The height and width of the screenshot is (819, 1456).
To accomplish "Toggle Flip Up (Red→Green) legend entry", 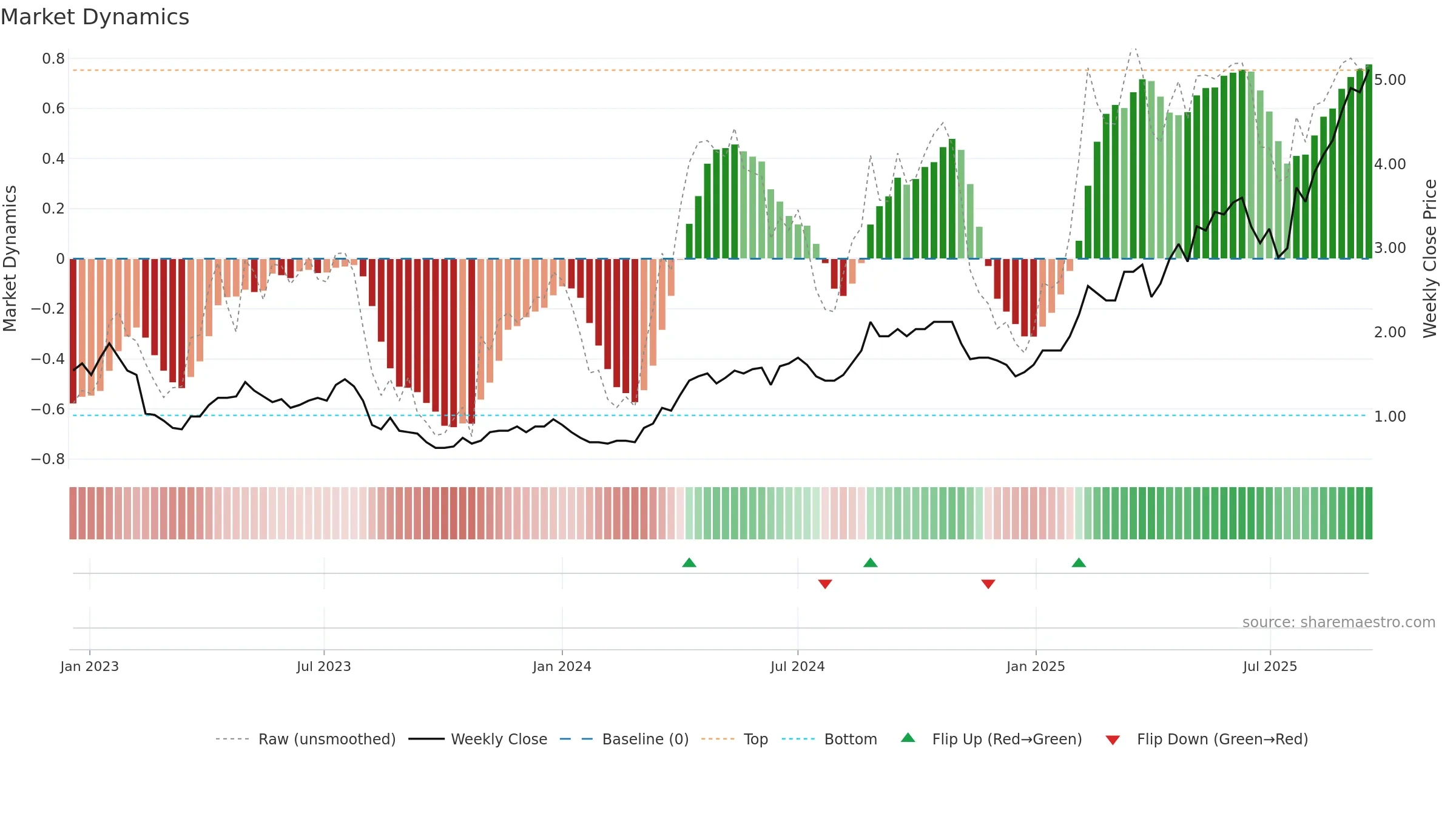I will (x=991, y=739).
